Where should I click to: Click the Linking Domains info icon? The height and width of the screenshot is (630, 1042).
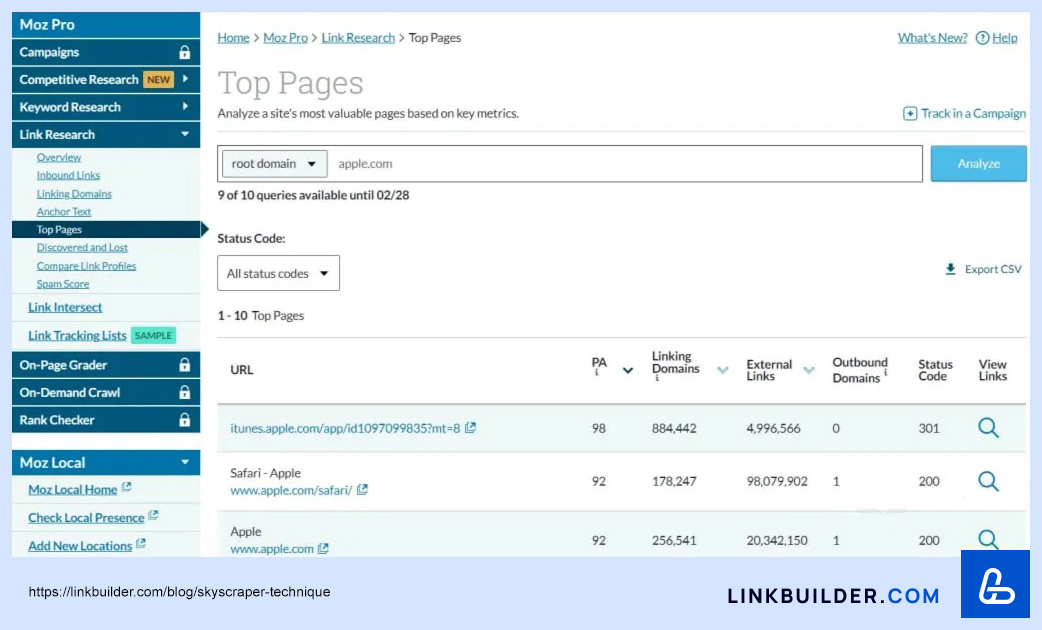tap(657, 378)
